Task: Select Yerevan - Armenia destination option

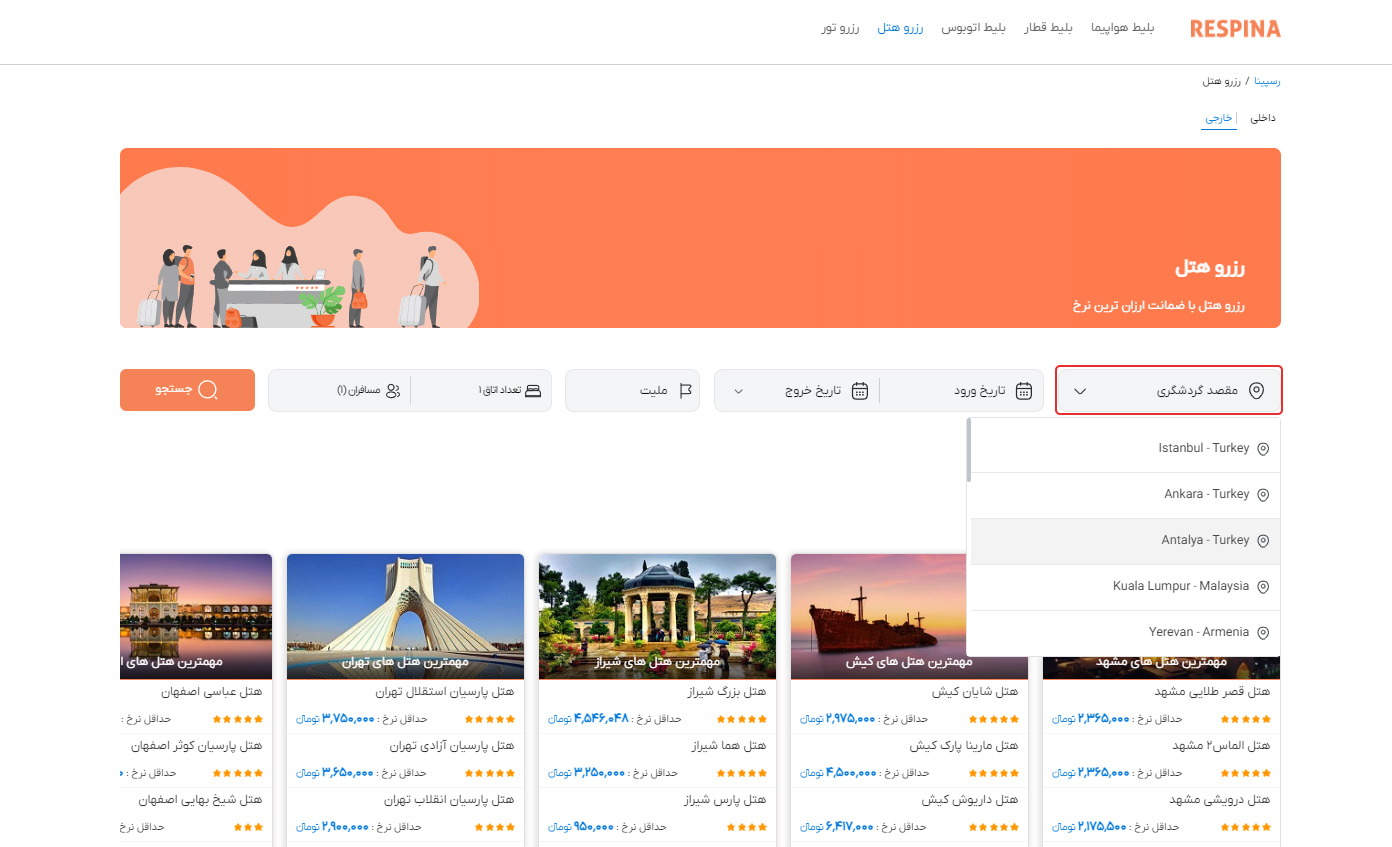Action: tap(1198, 633)
